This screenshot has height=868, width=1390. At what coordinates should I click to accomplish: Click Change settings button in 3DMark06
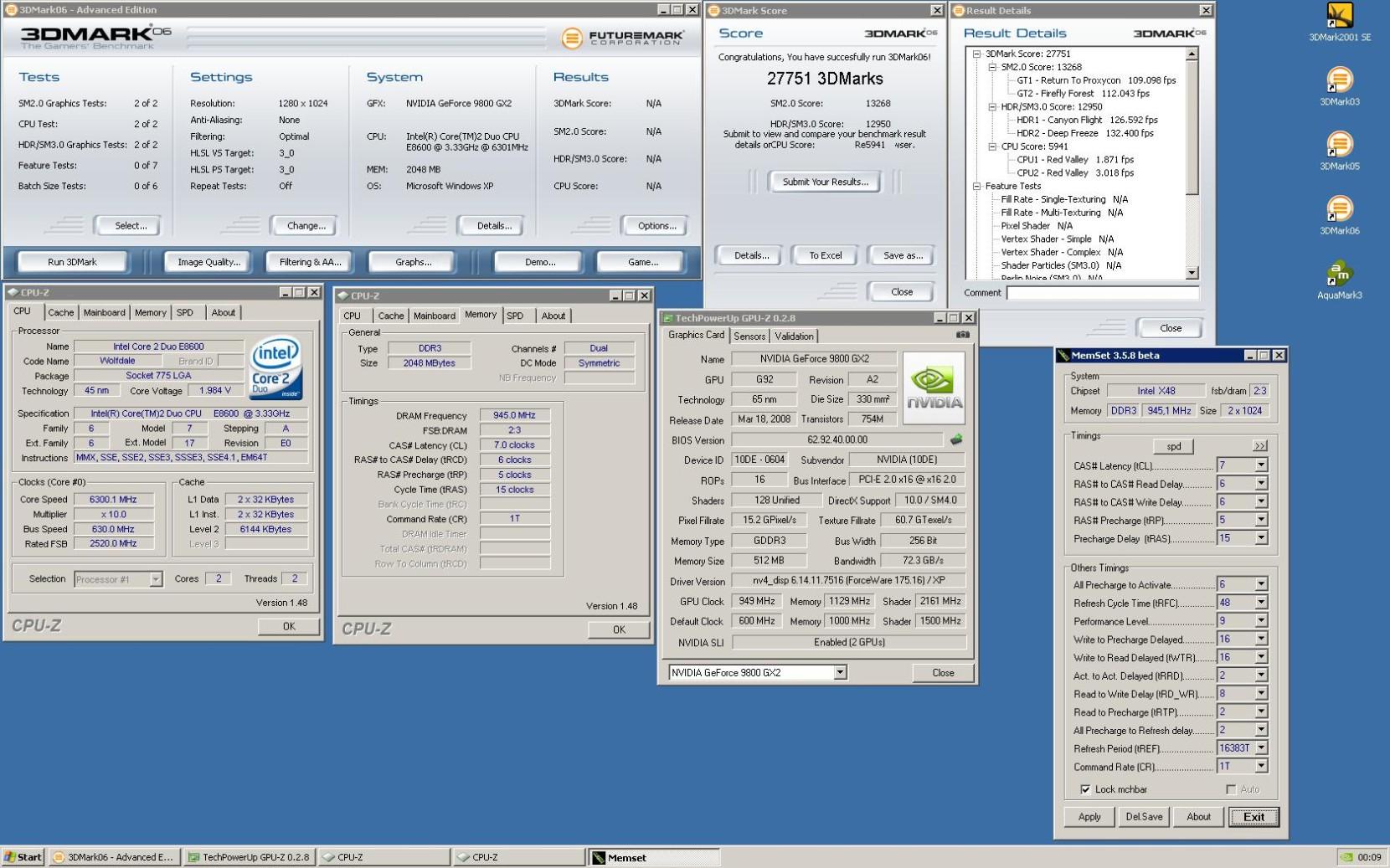[x=306, y=225]
